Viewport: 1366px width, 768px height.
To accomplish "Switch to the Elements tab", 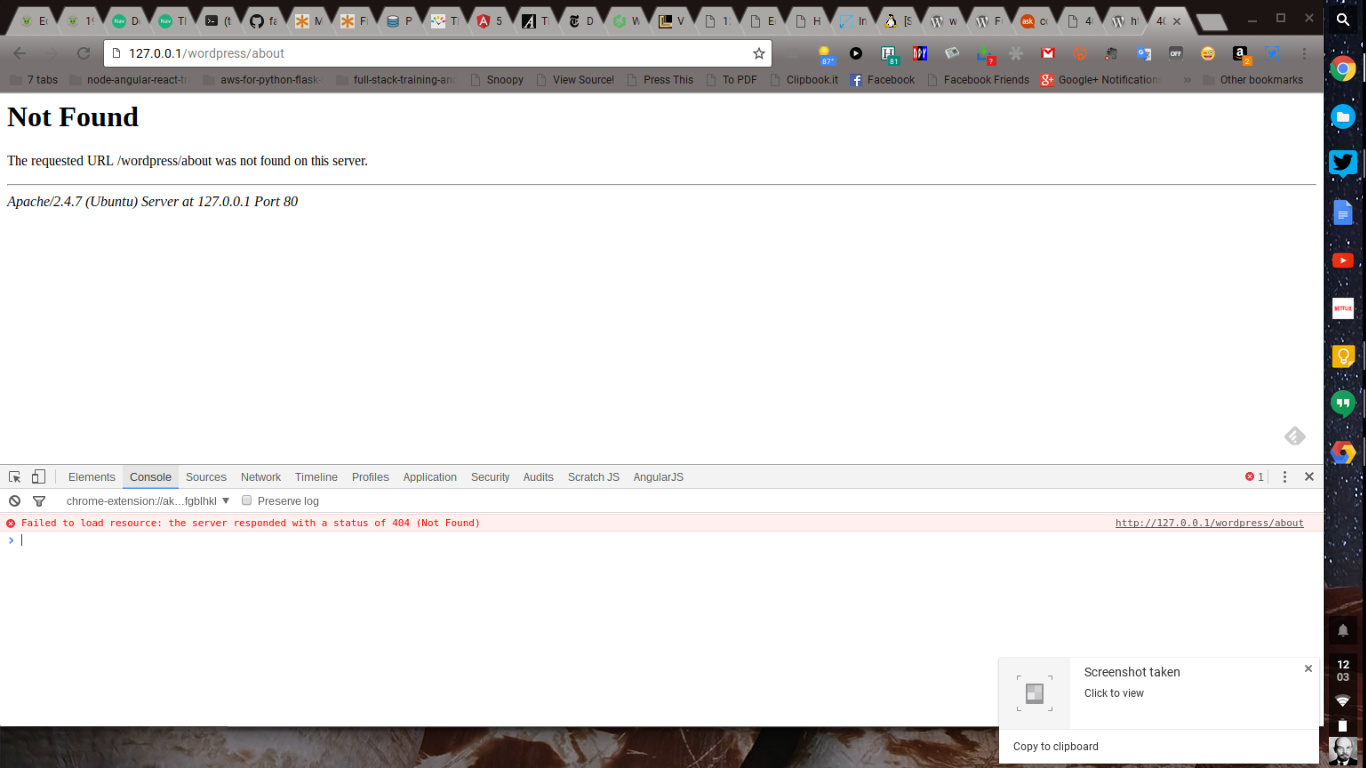I will coord(91,477).
